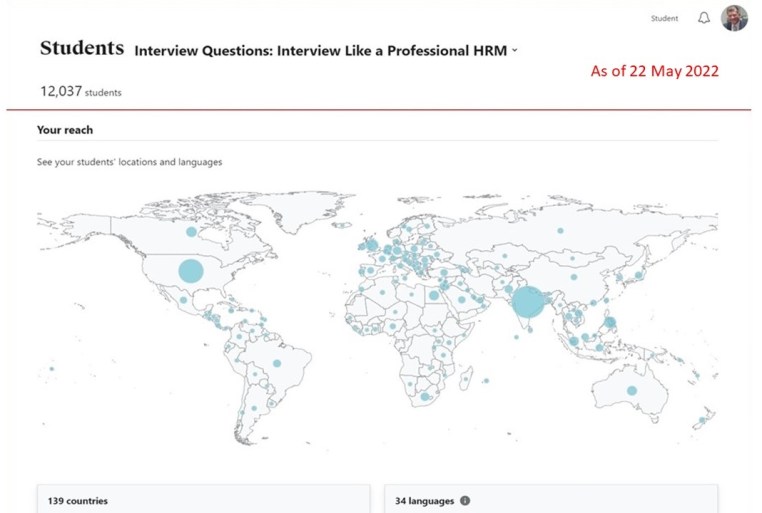Click the Students page heading

point(82,48)
